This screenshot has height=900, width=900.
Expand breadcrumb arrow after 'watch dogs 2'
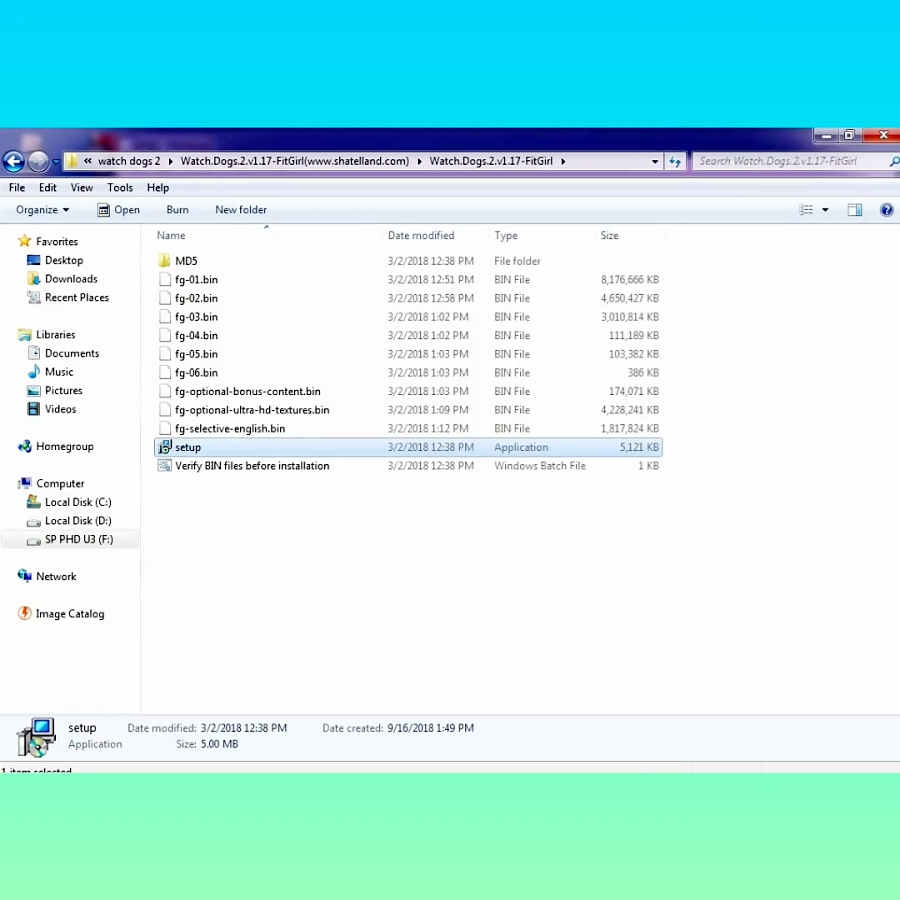point(170,162)
